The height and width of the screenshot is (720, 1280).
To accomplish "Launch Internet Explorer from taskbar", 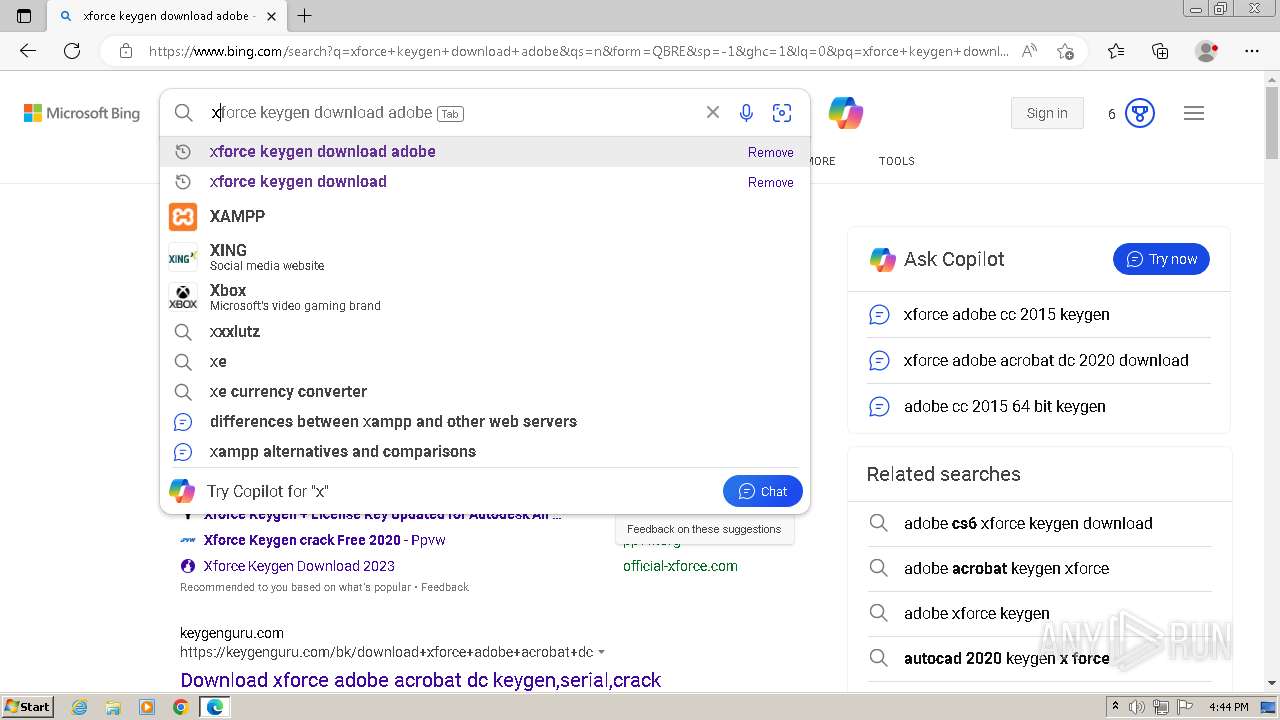I will pos(80,707).
